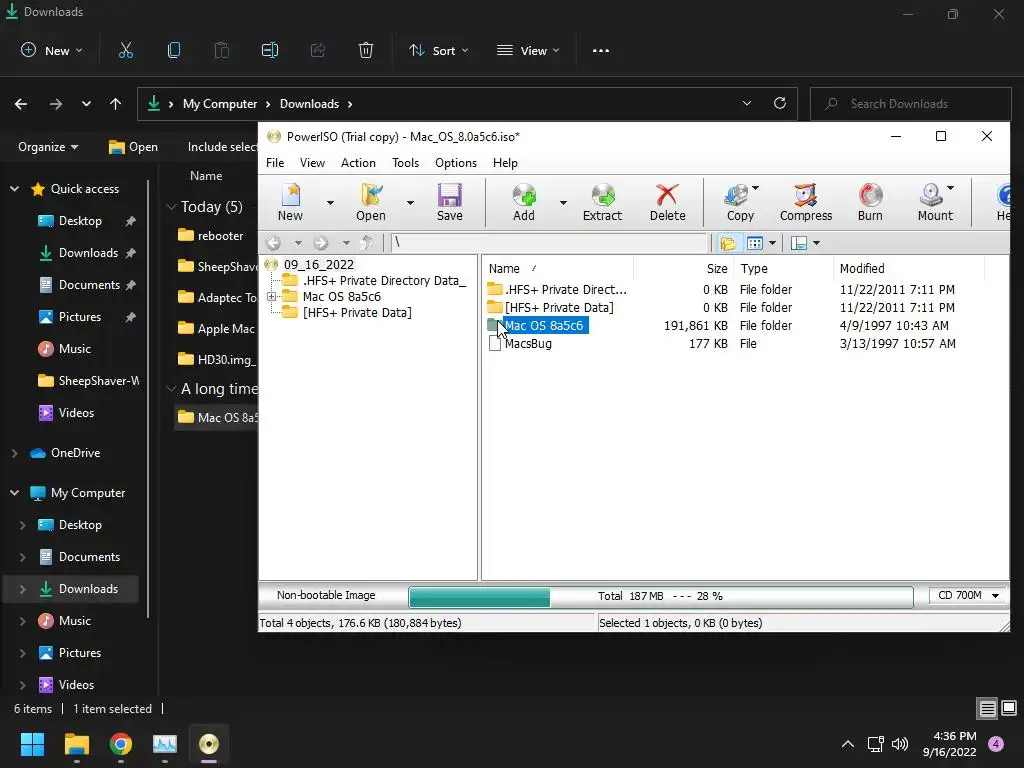The width and height of the screenshot is (1024, 768).
Task: Click the PowerISO view mode grid icon
Action: [755, 244]
